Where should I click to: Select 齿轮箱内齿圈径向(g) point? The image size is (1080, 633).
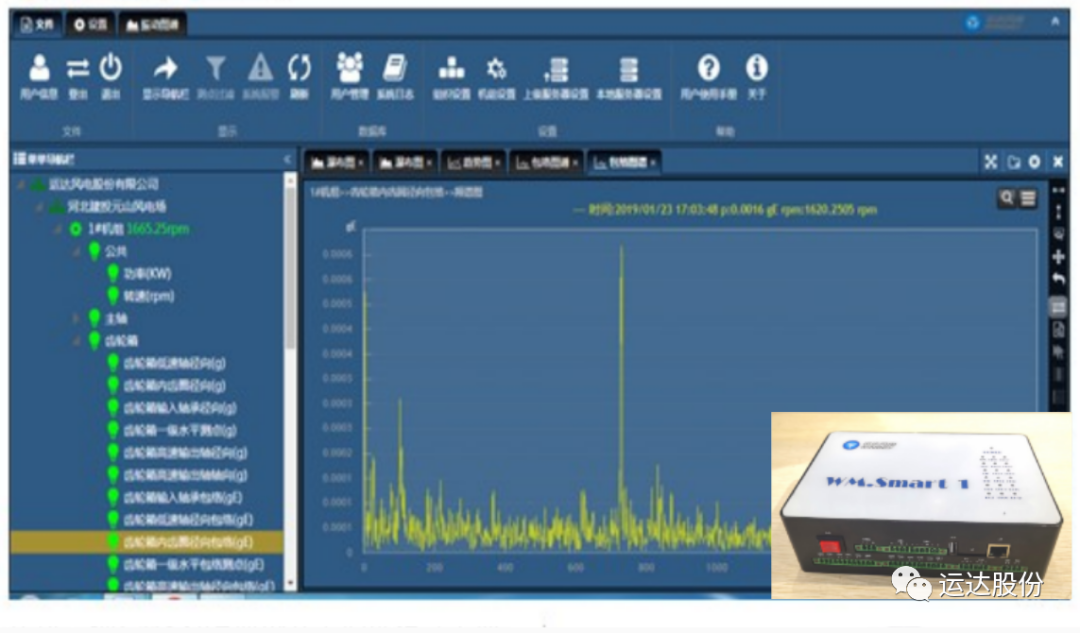click(174, 386)
